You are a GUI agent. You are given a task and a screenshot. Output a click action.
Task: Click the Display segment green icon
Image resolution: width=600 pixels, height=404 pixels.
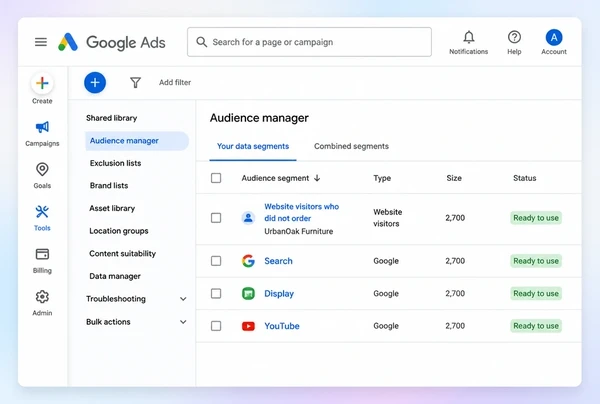click(248, 293)
